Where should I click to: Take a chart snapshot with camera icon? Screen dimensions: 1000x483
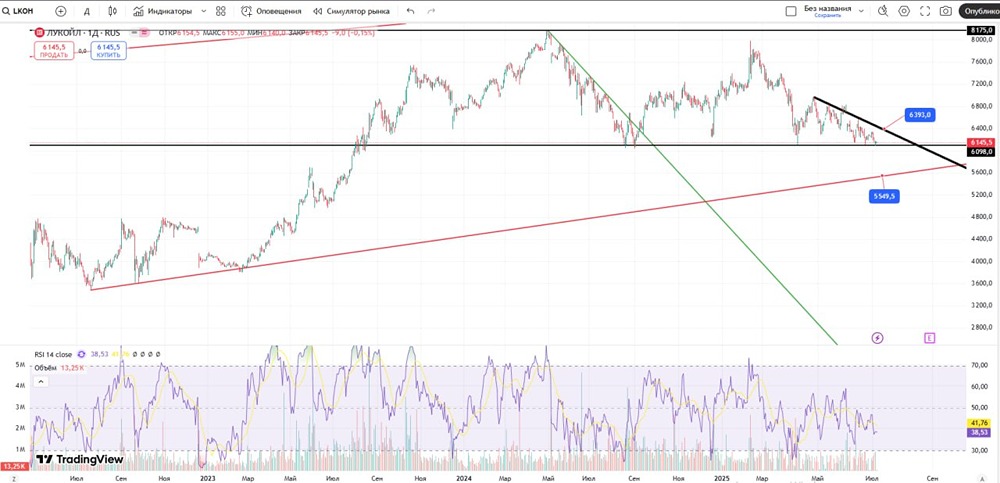946,11
